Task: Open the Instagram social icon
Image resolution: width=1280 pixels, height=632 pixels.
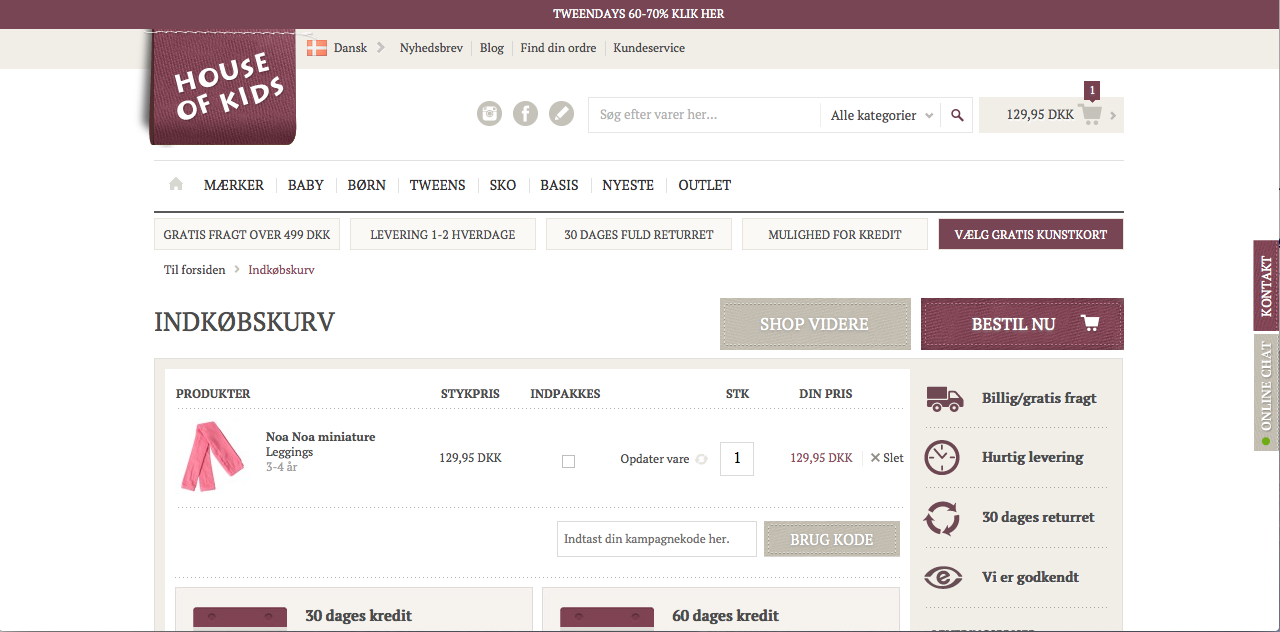Action: coord(489,114)
